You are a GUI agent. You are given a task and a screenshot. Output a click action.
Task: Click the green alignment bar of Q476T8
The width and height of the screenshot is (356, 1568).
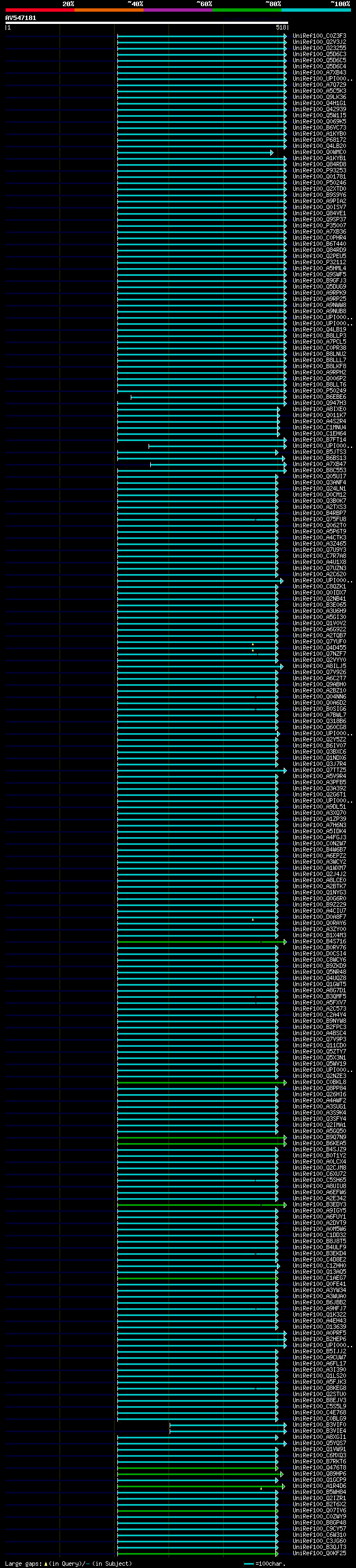[198, 1468]
